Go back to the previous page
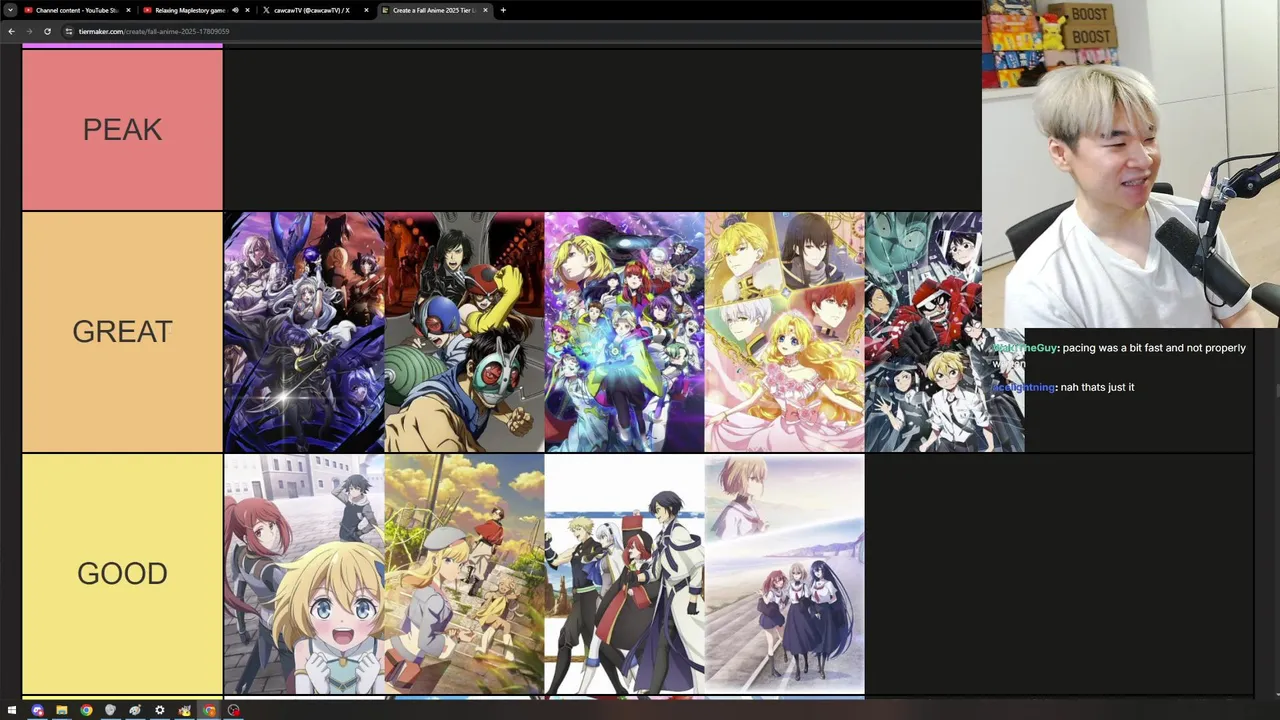The height and width of the screenshot is (720, 1280). coord(11,31)
